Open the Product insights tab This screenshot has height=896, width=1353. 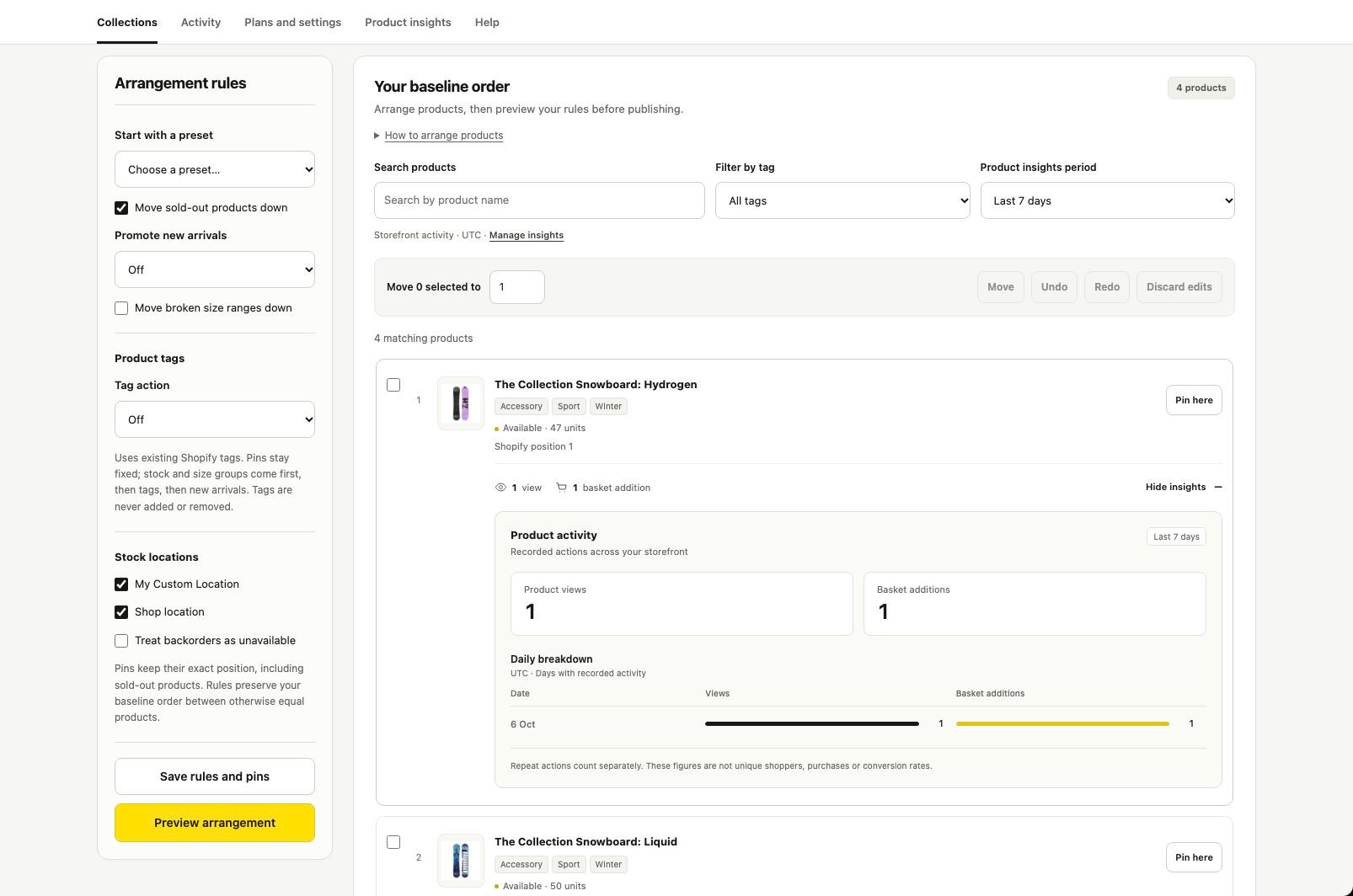coord(408,23)
